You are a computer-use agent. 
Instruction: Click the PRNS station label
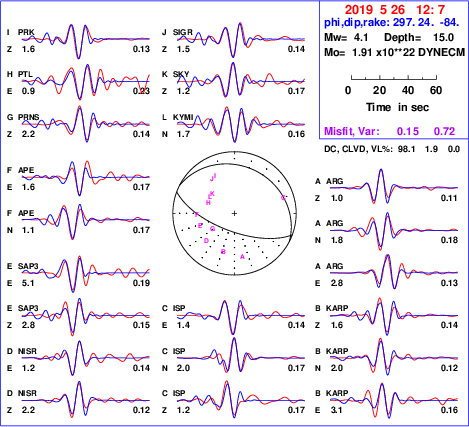point(28,117)
